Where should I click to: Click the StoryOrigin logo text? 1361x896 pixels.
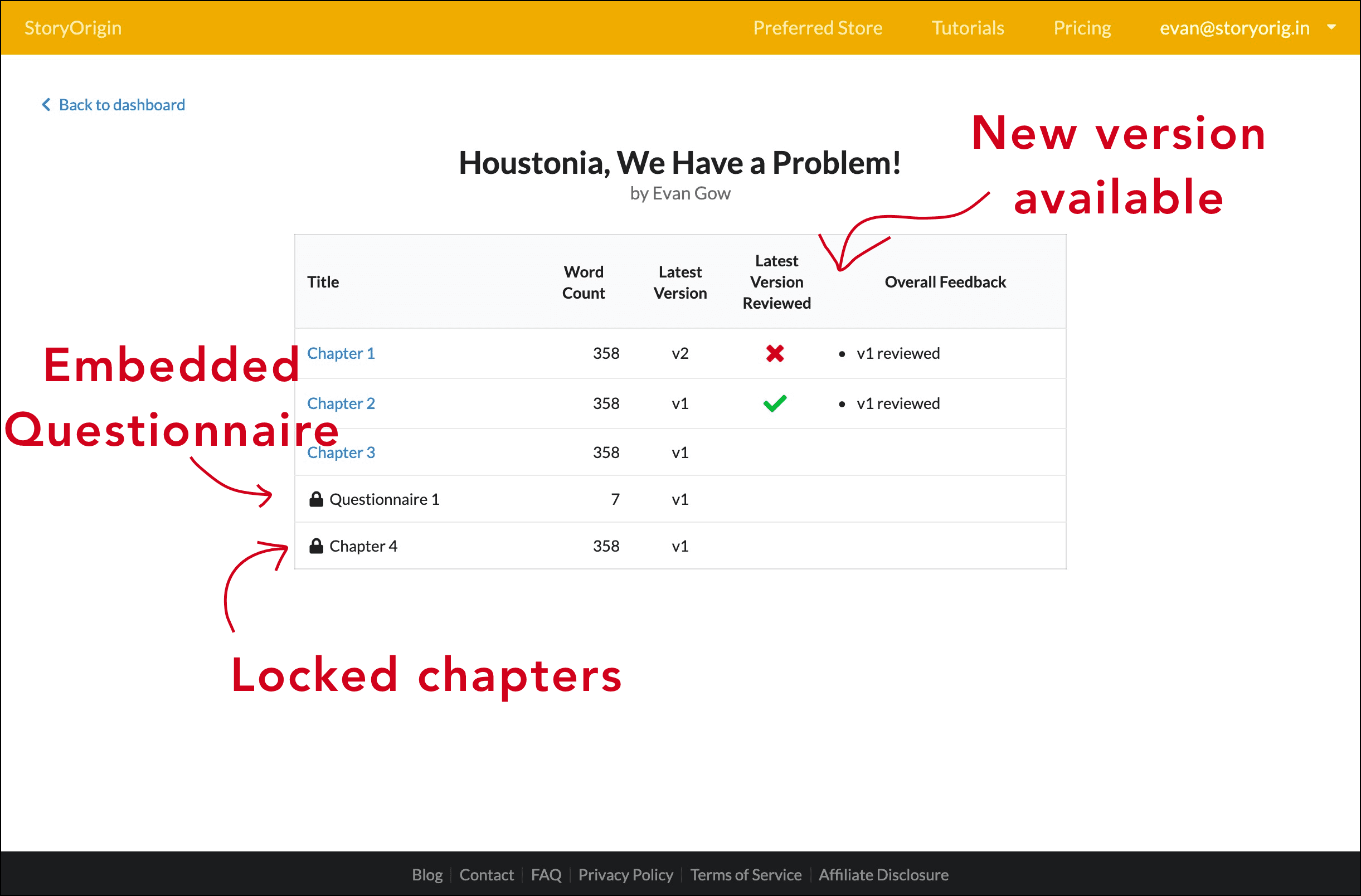pos(72,27)
